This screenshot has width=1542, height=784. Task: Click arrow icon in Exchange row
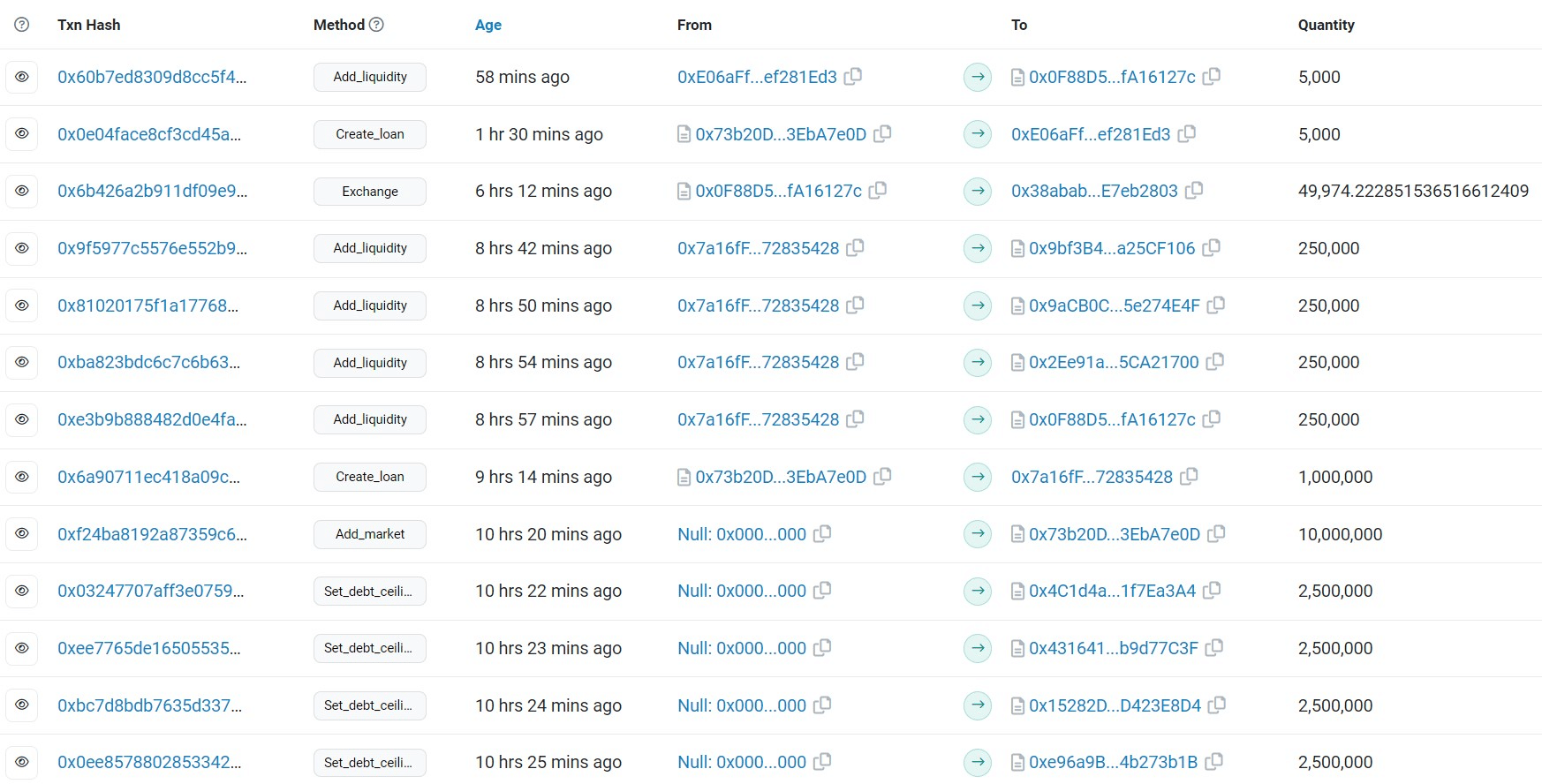[978, 191]
